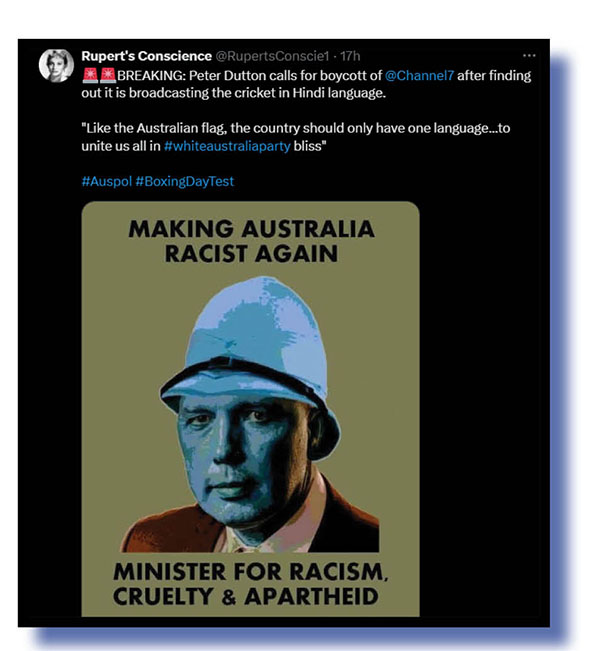Open the @Channel7 mention

[419, 76]
